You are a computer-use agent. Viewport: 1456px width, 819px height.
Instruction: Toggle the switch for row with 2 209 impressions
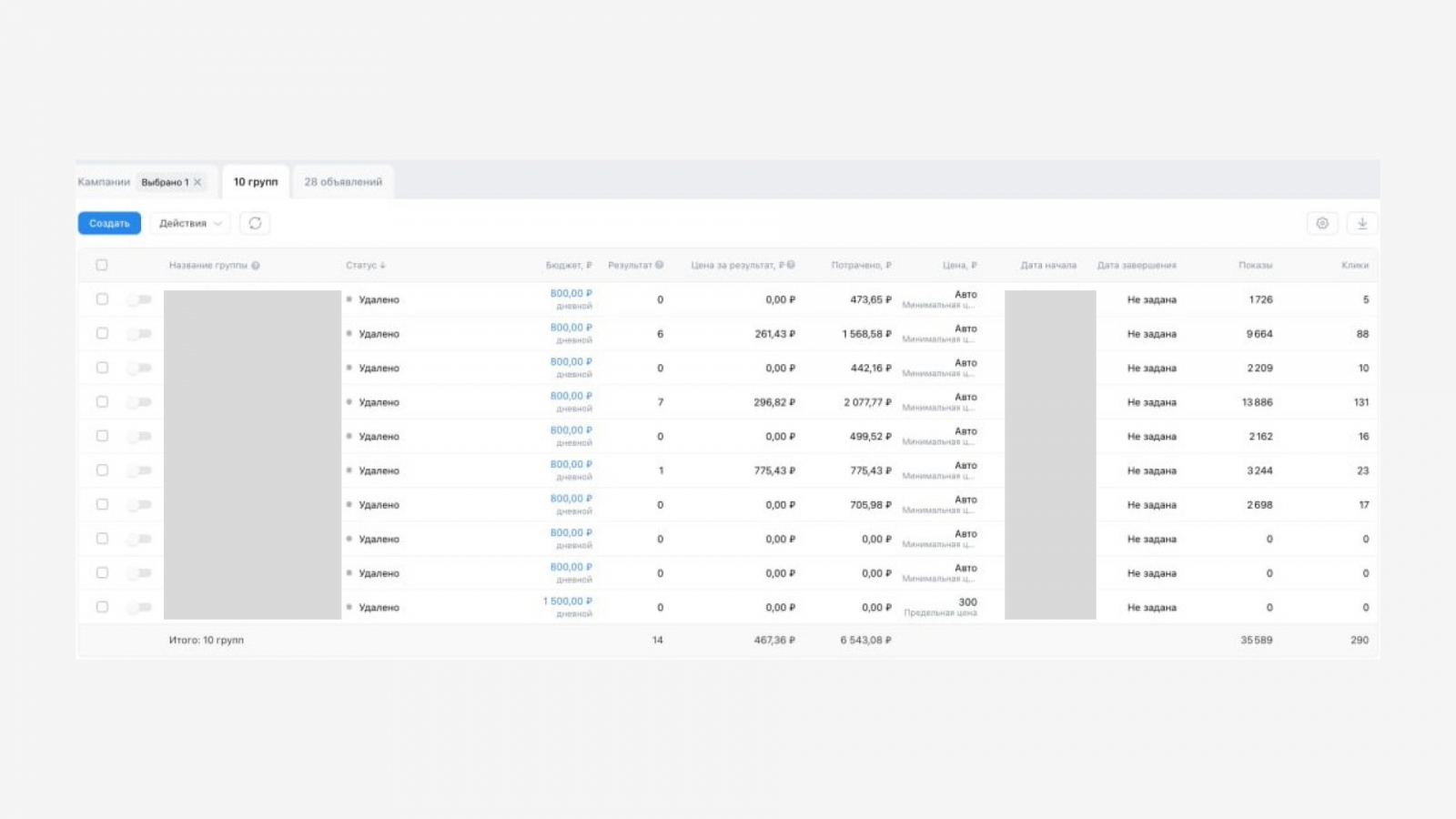pyautogui.click(x=139, y=368)
